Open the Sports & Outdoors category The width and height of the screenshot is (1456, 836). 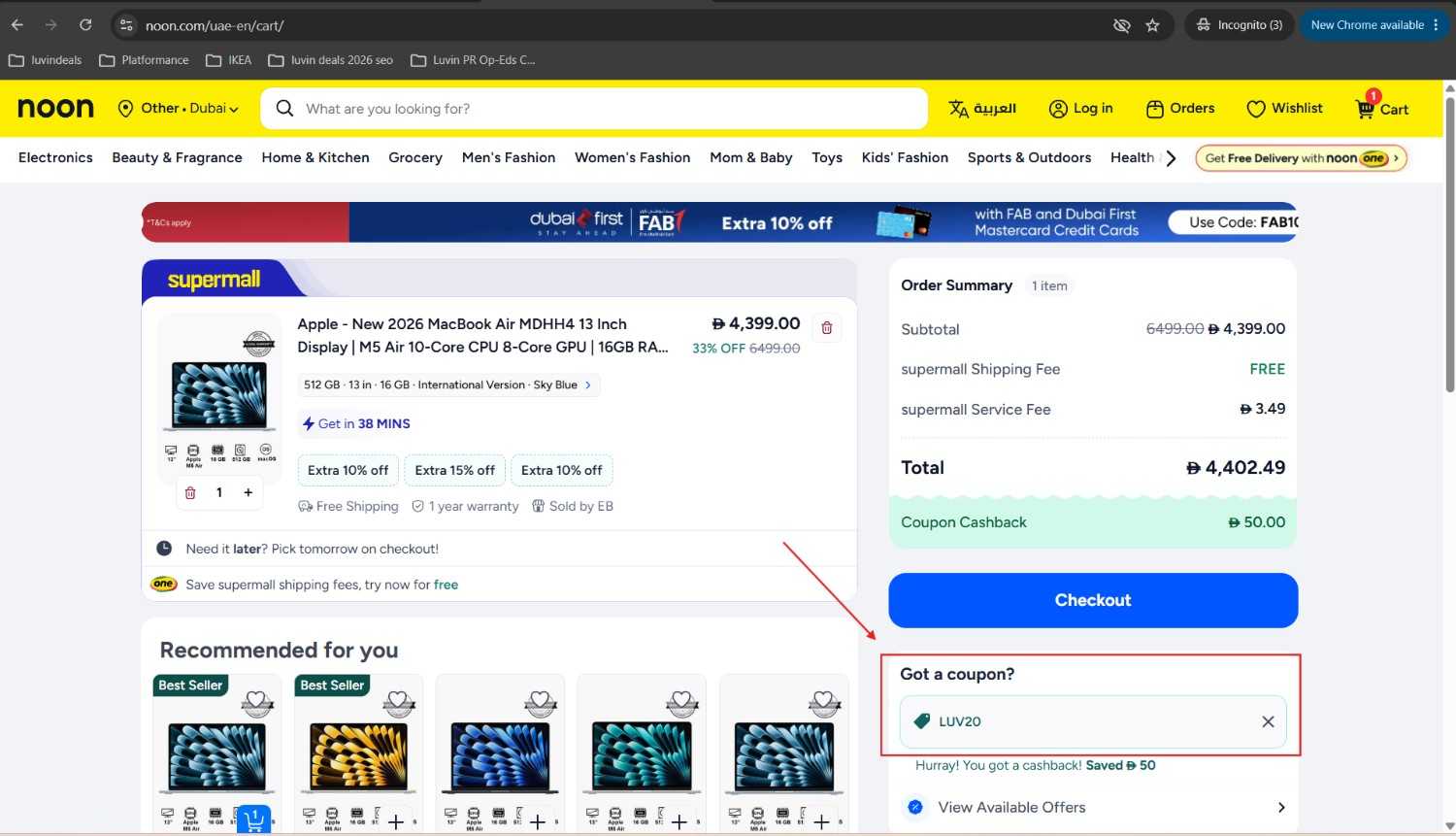point(1029,157)
